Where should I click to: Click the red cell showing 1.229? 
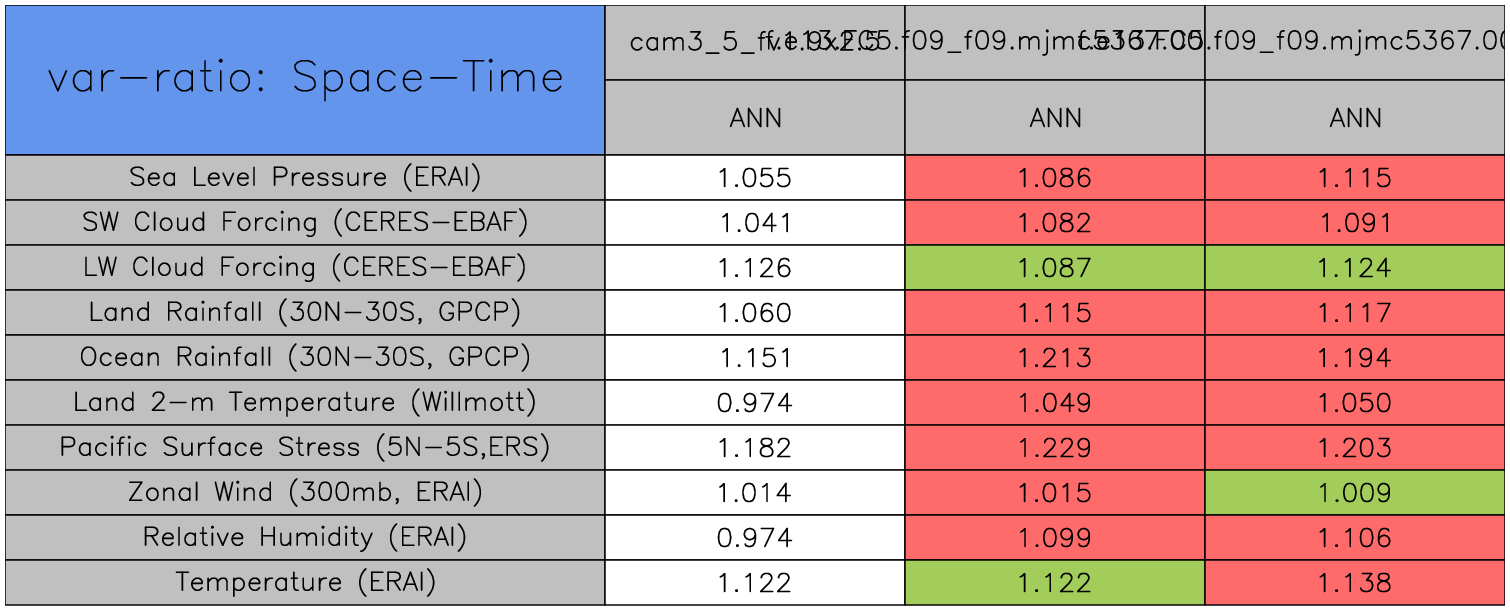1055,448
